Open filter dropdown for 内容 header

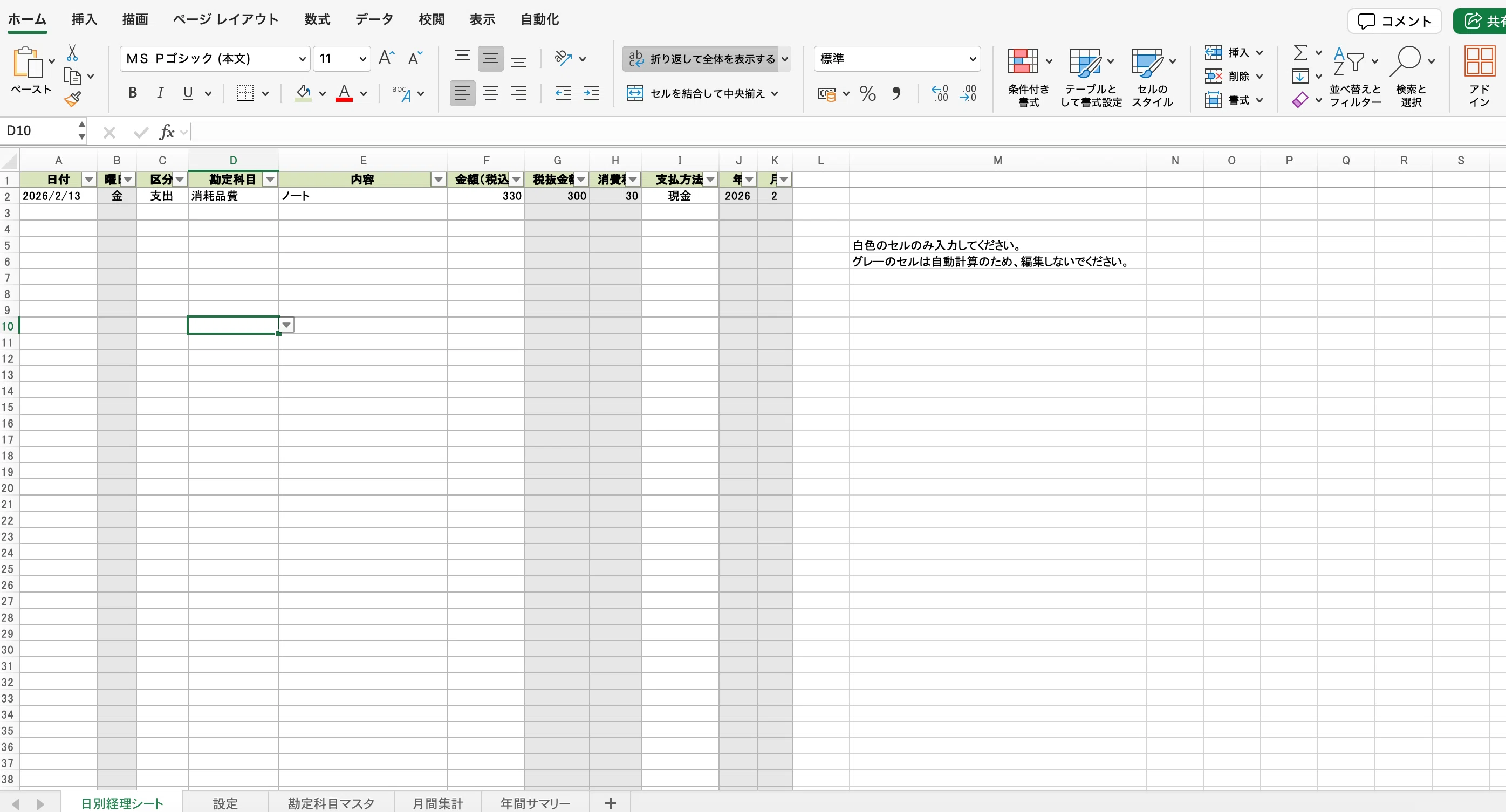pos(439,180)
